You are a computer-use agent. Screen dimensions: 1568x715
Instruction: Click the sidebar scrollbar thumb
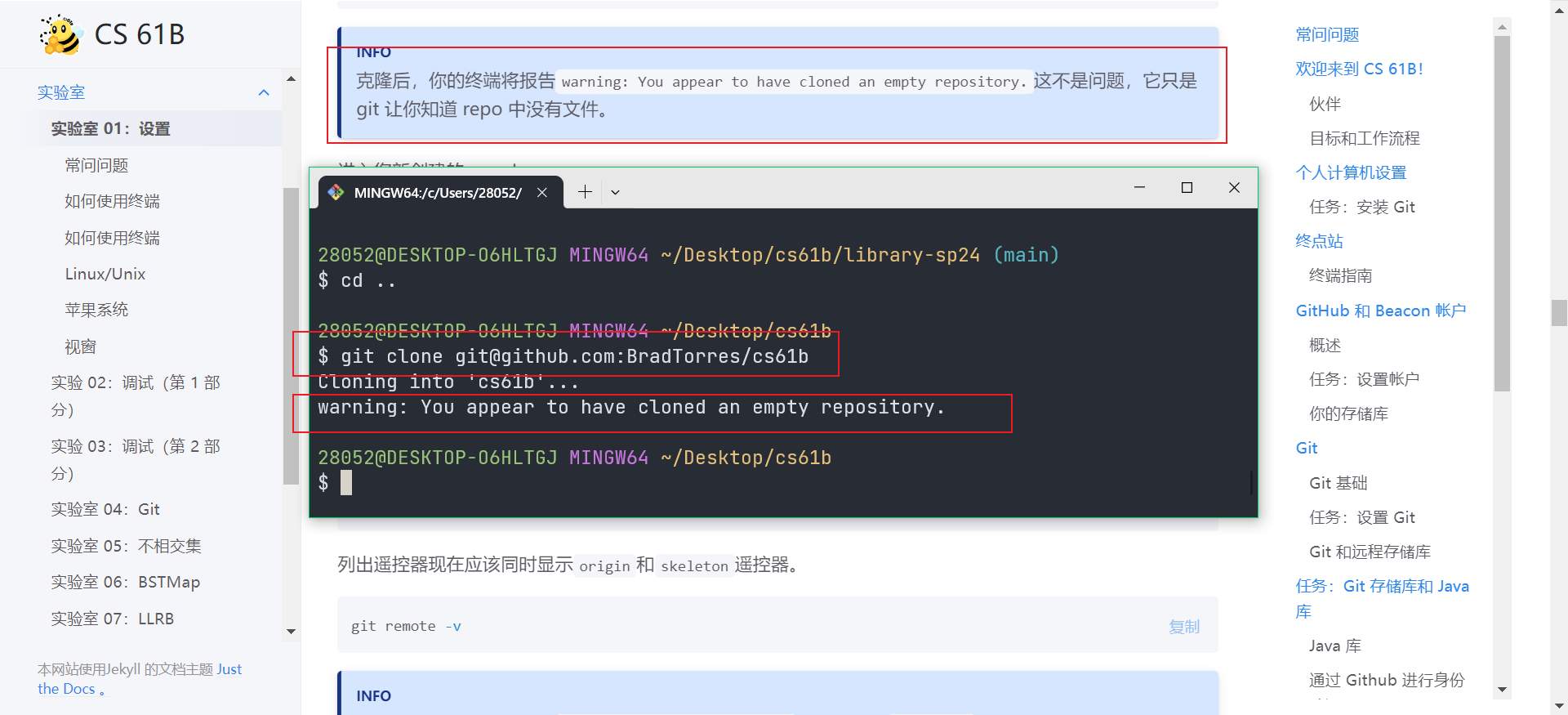[291, 336]
